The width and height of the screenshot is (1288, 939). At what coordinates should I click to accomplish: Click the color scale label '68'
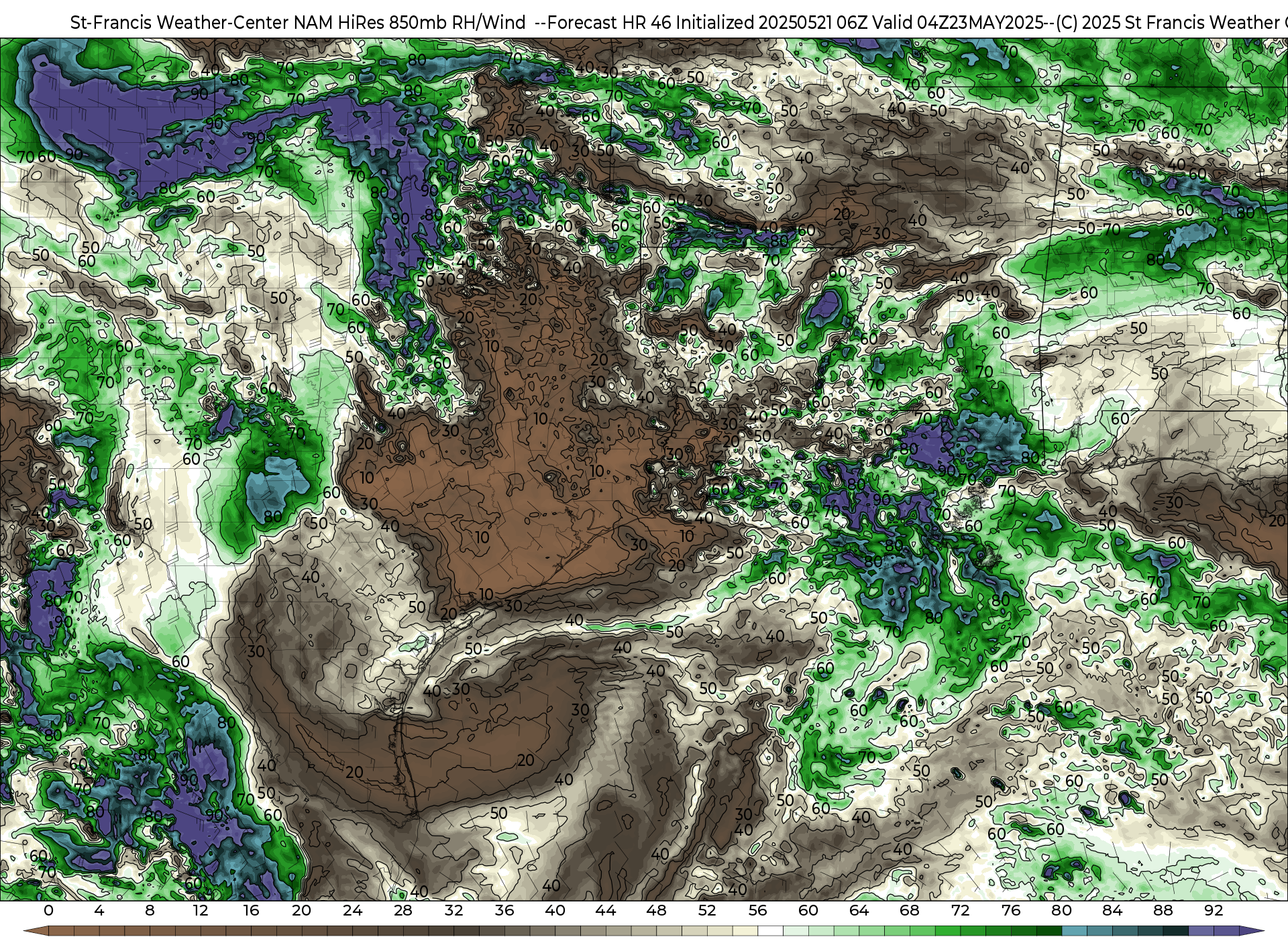tap(910, 911)
